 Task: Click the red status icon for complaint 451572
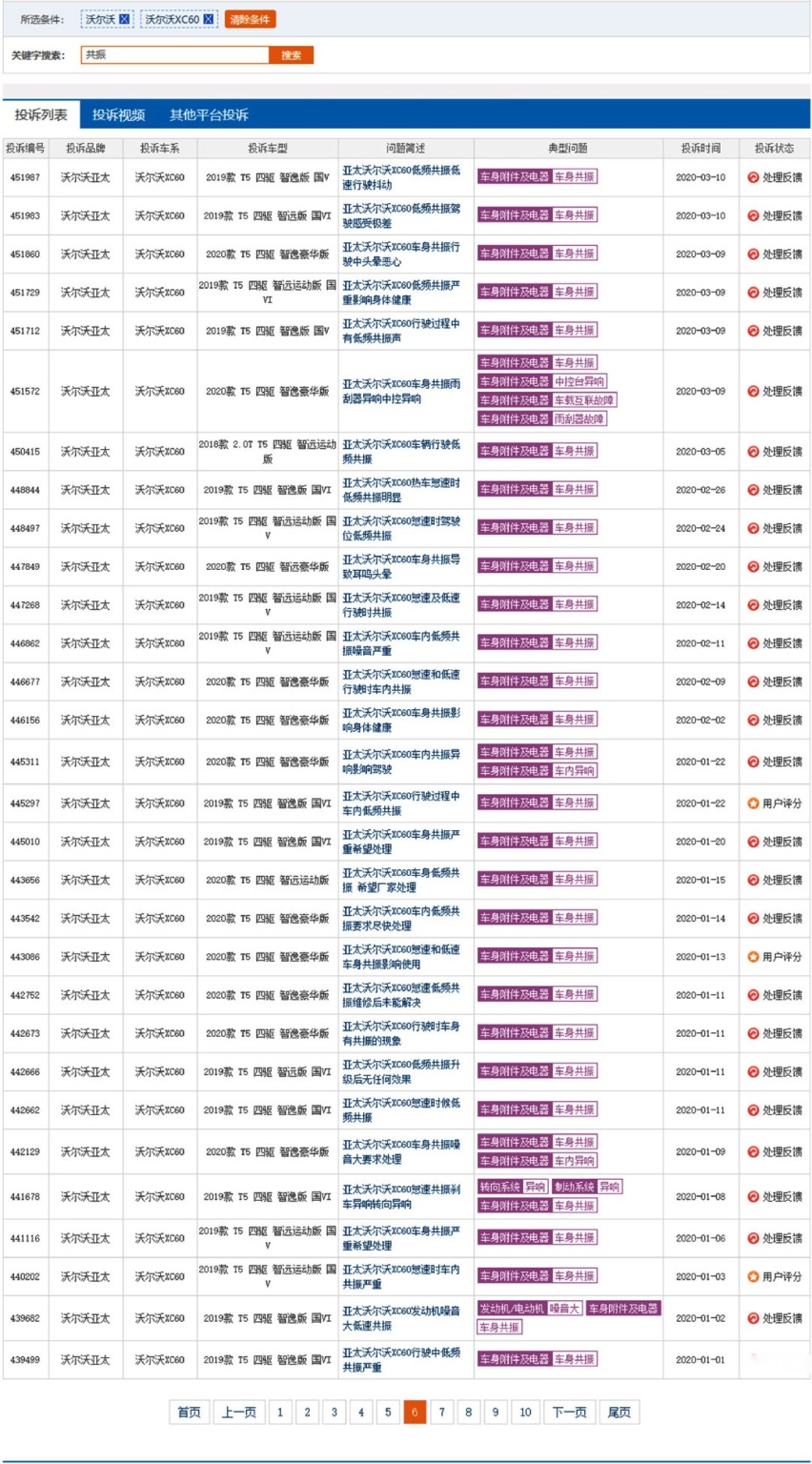click(x=753, y=392)
